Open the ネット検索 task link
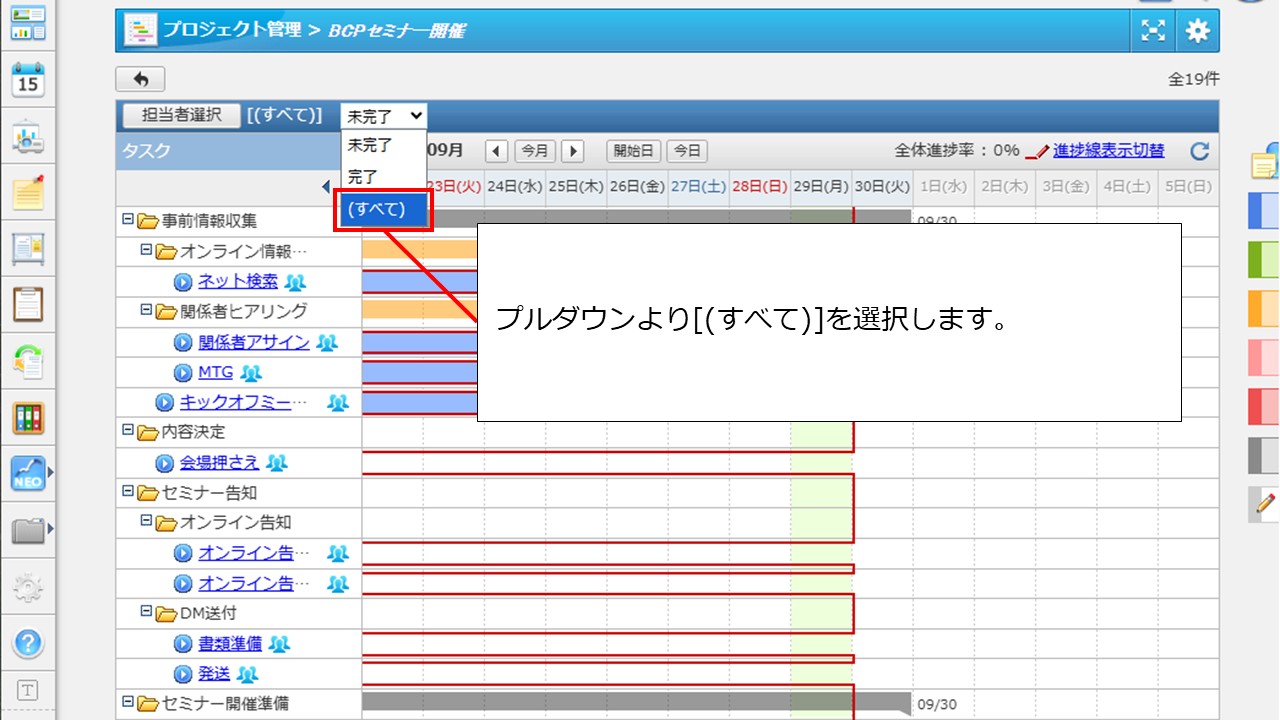1280x720 pixels. (x=238, y=282)
